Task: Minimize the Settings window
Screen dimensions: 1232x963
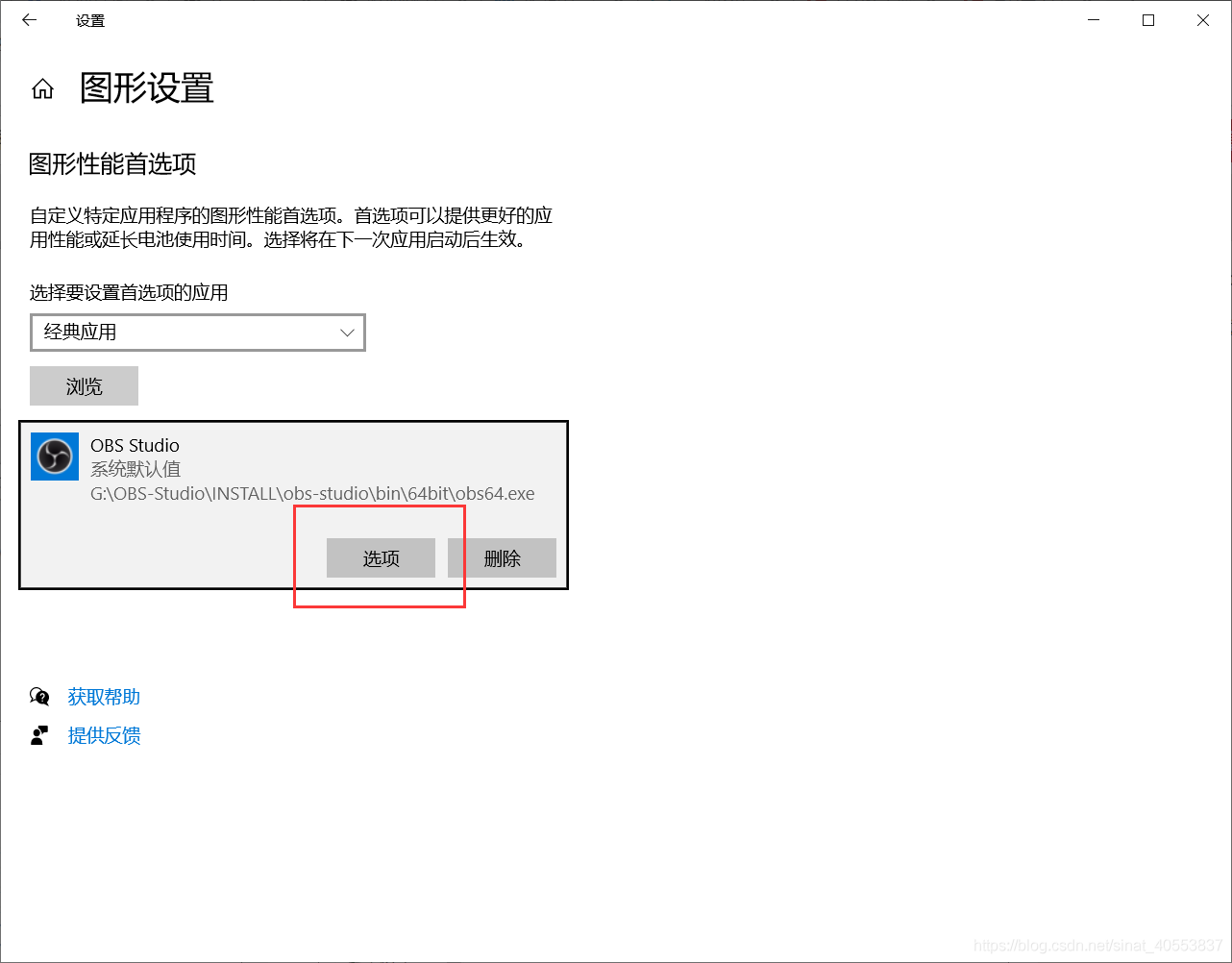Action: [1093, 20]
